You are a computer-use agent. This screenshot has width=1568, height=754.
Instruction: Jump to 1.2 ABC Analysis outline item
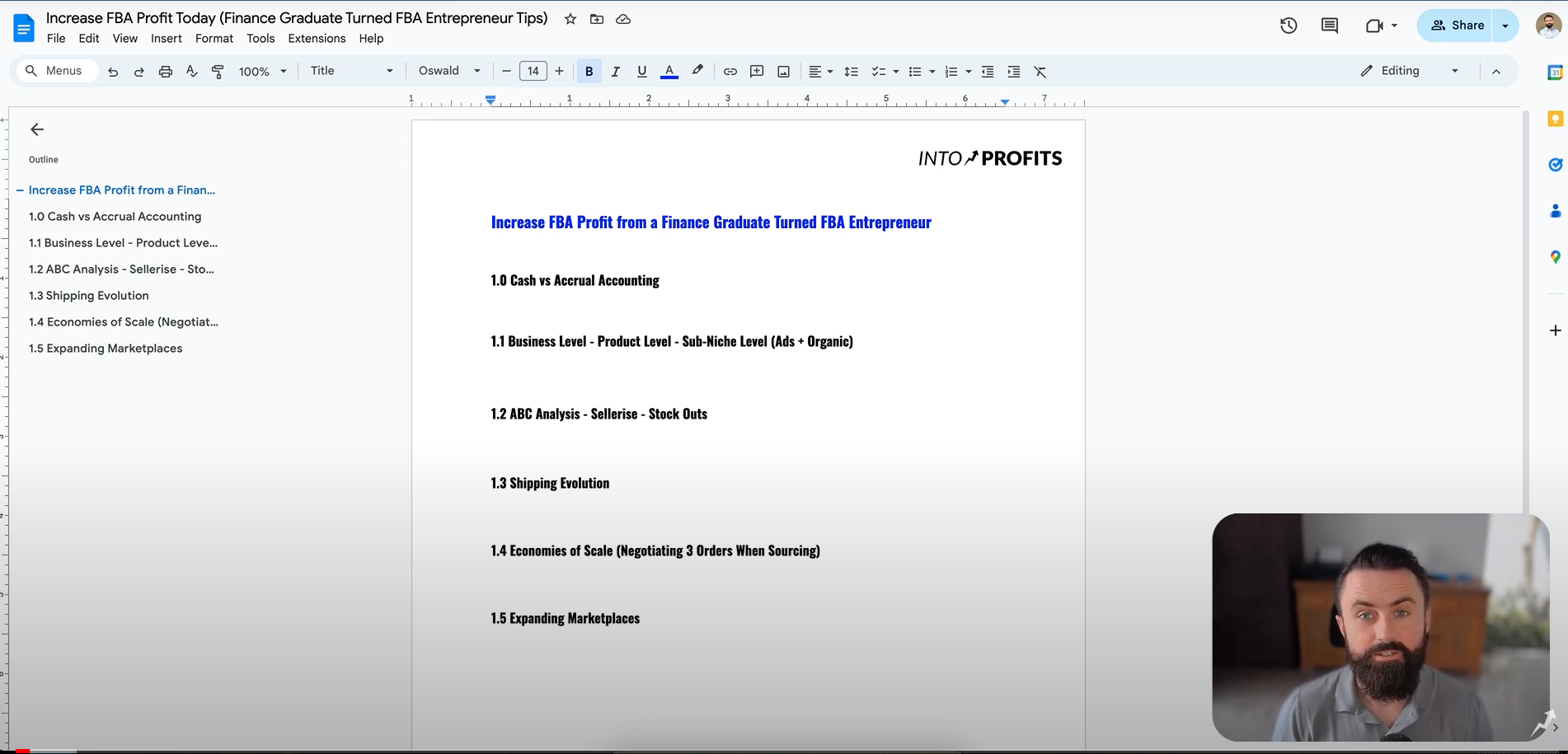tap(121, 269)
